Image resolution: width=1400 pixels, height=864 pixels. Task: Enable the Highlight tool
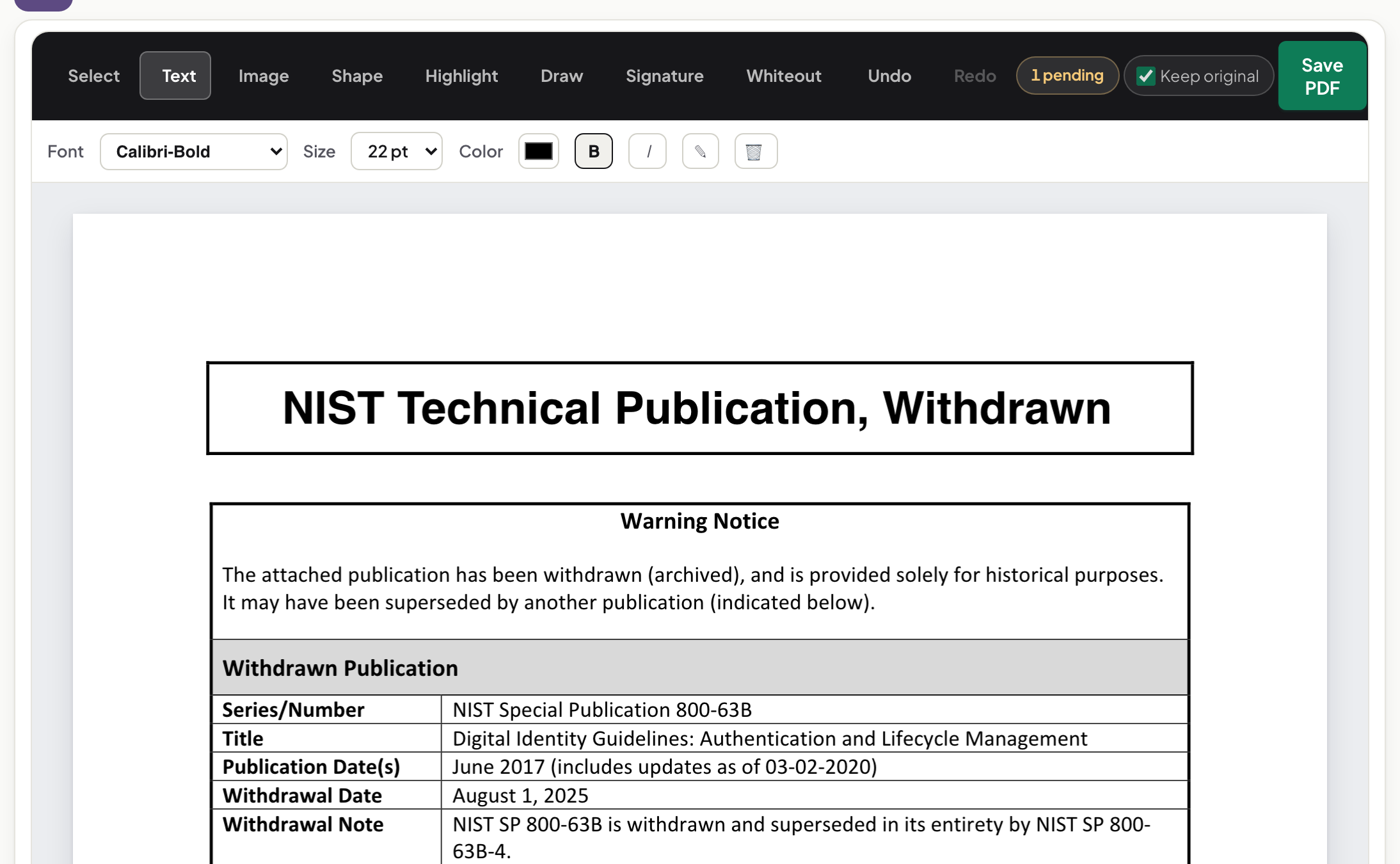coord(461,76)
